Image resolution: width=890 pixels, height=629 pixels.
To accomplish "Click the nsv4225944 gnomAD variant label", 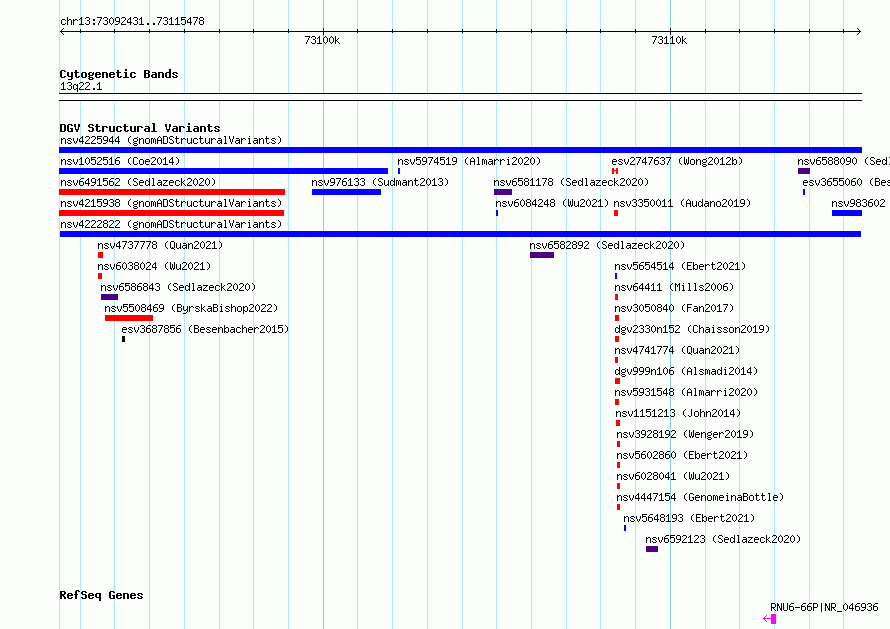I will coord(171,140).
